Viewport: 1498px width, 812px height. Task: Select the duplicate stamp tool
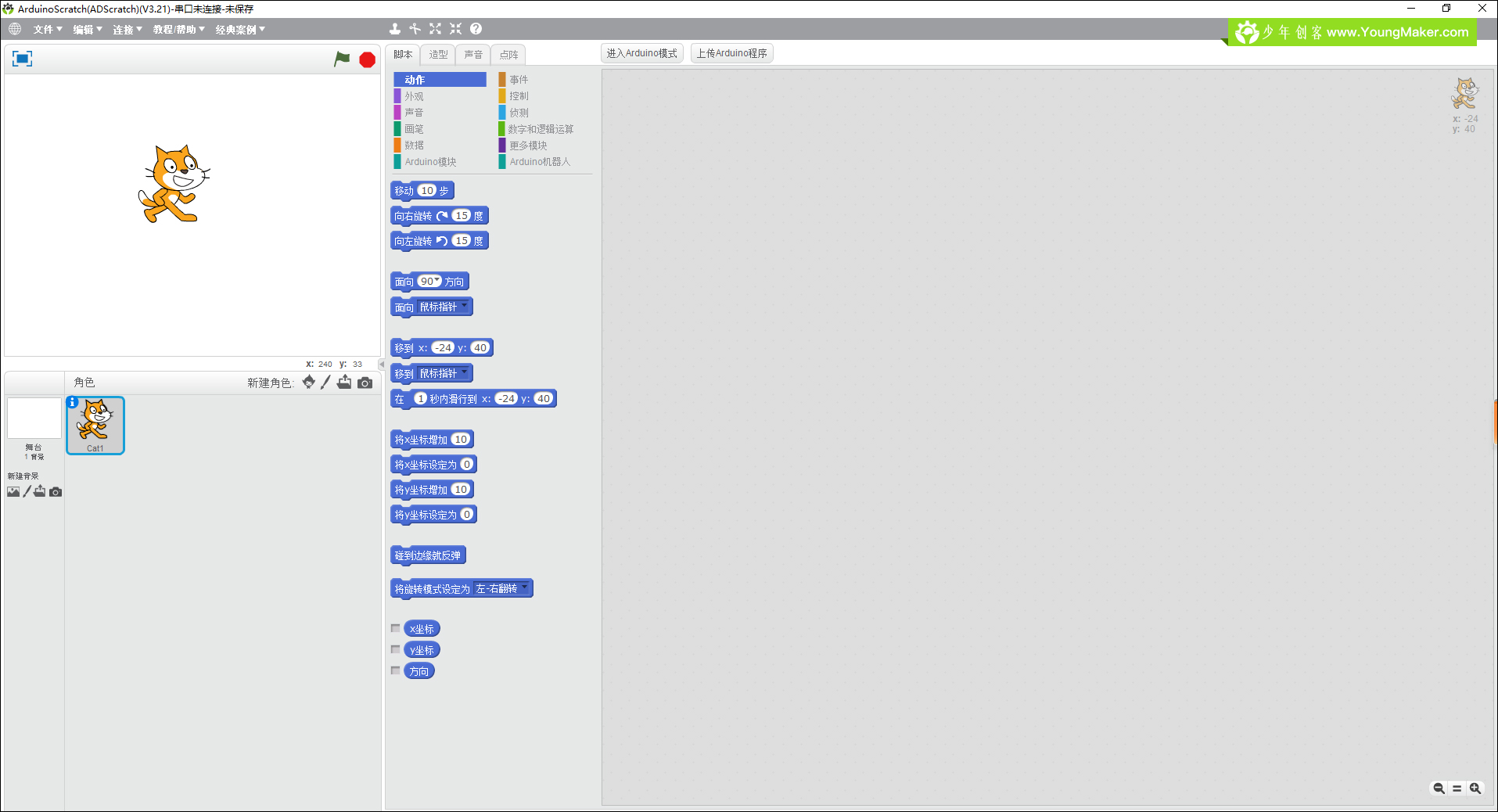(x=394, y=29)
